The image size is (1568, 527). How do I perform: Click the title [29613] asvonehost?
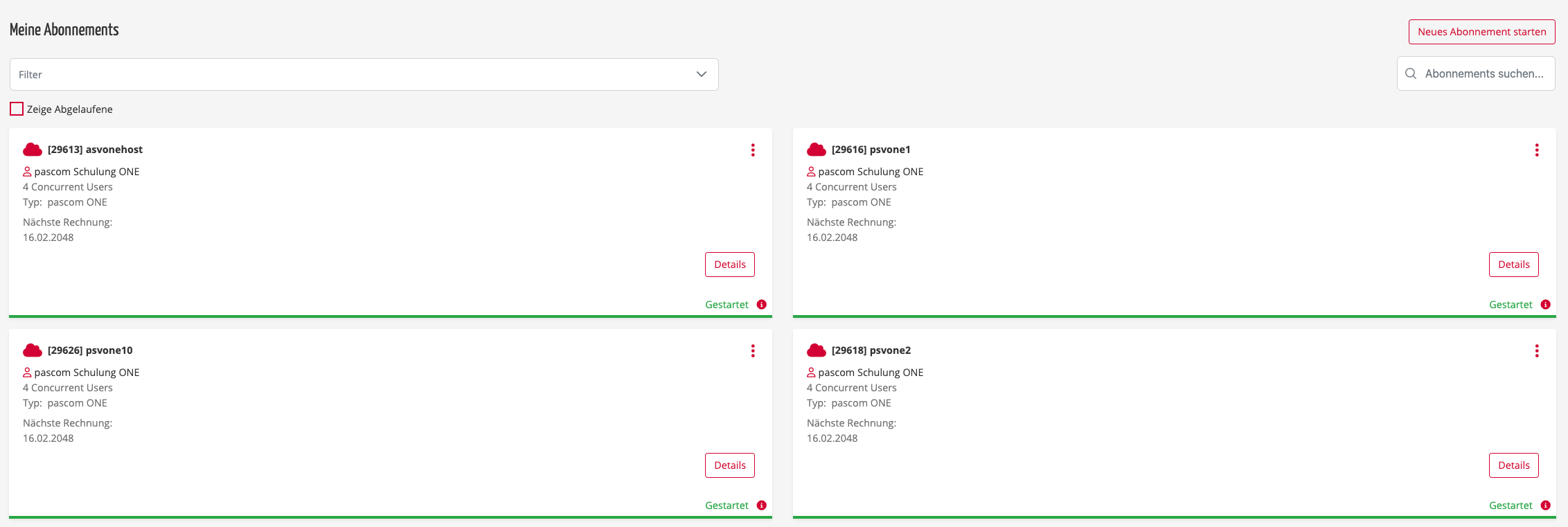point(96,150)
